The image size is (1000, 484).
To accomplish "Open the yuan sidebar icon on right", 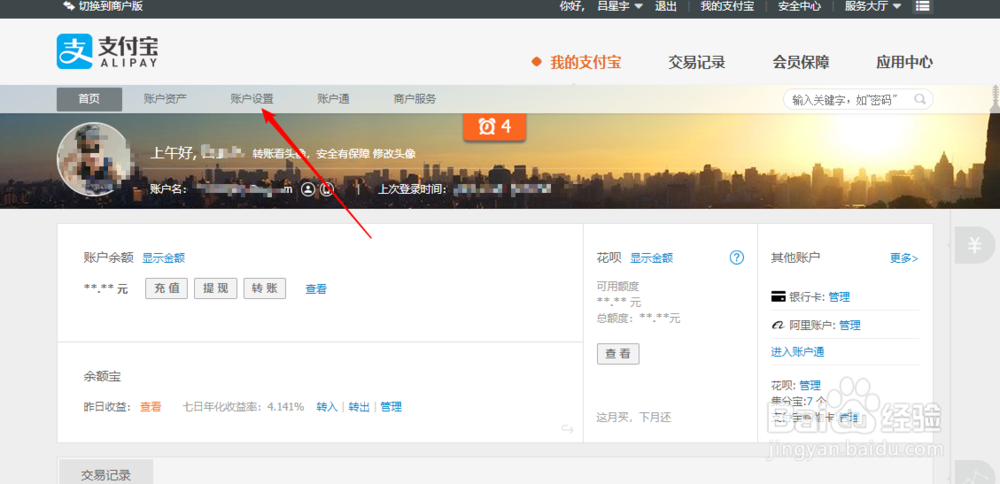I will tap(974, 245).
